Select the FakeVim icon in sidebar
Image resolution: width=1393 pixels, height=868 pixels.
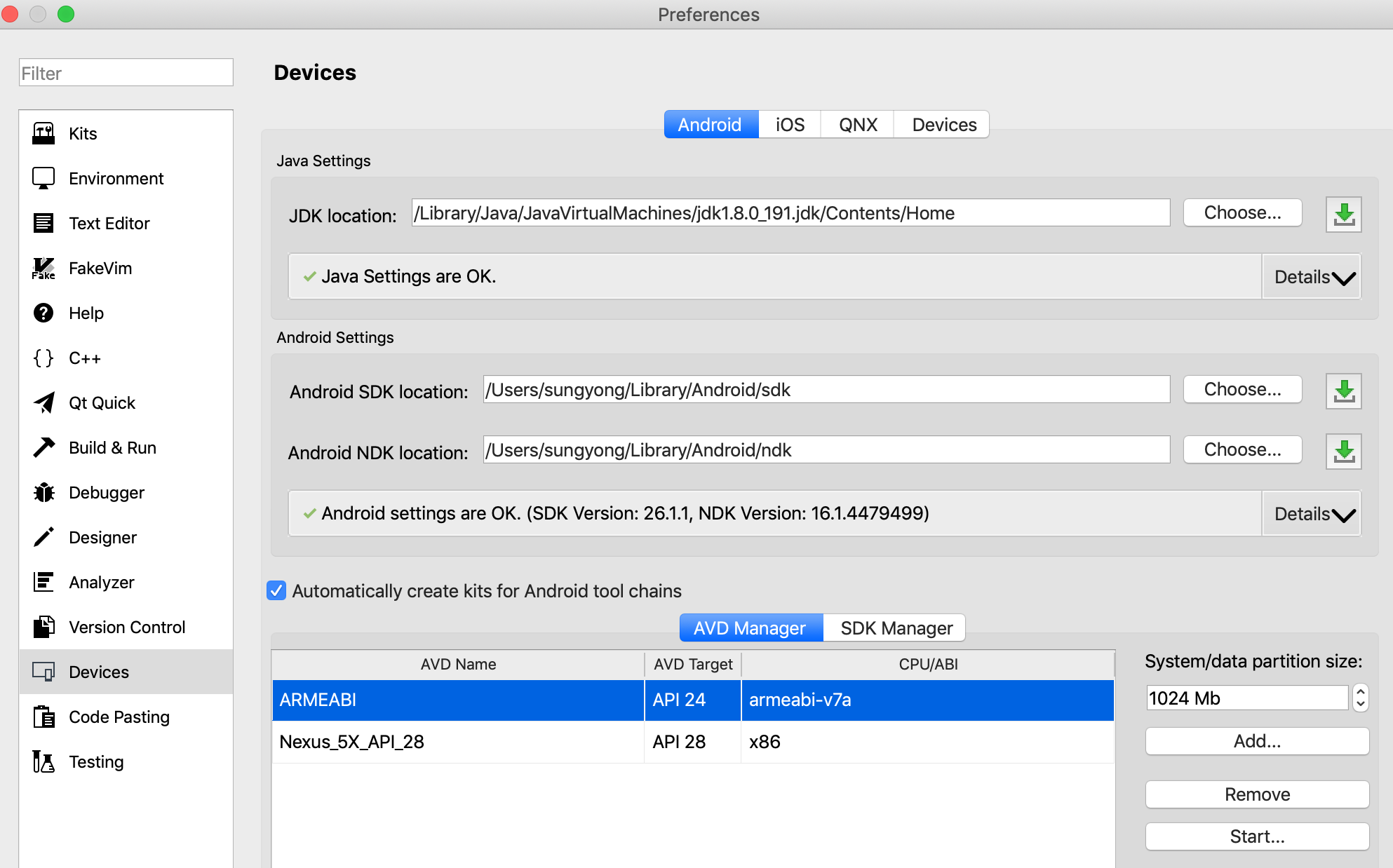tap(43, 269)
